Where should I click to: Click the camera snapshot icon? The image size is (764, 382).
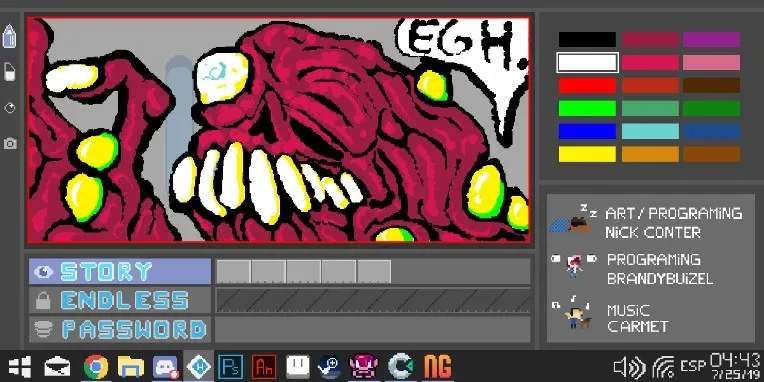pyautogui.click(x=10, y=143)
